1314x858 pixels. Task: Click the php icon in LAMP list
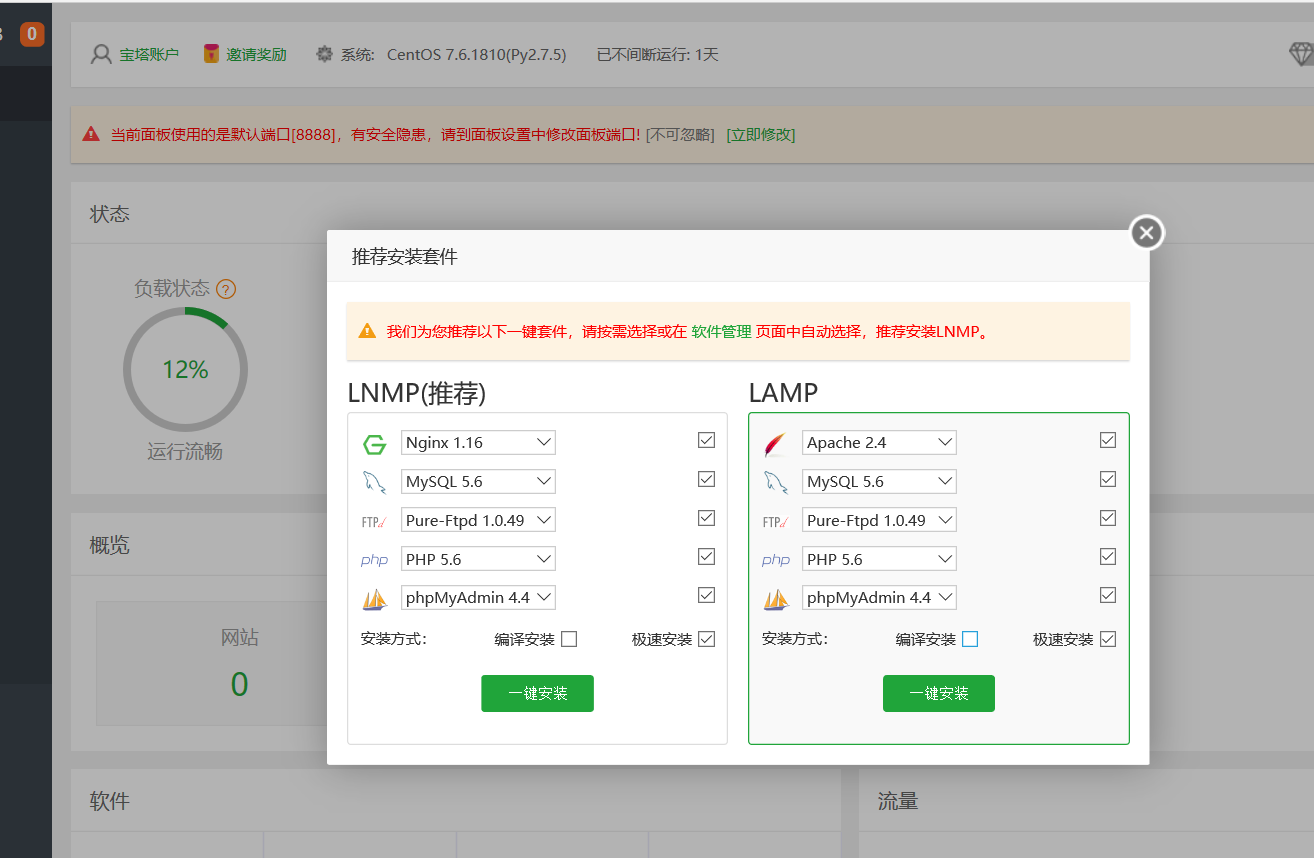tap(775, 560)
